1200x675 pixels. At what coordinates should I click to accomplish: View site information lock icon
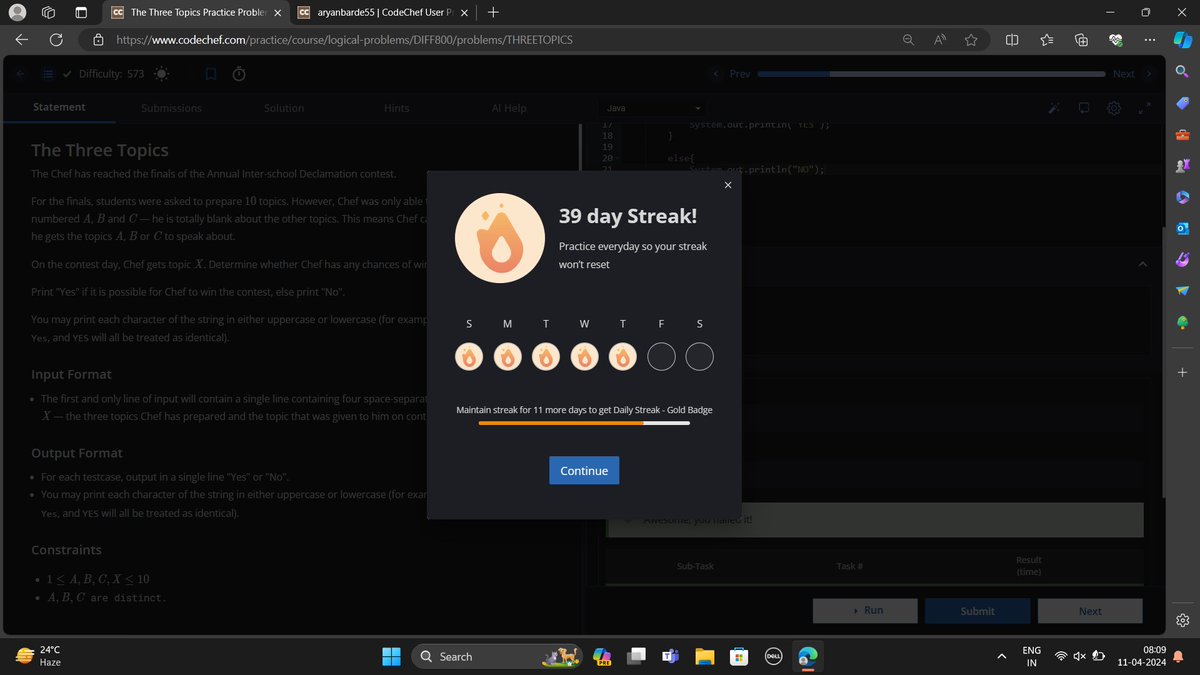click(98, 40)
